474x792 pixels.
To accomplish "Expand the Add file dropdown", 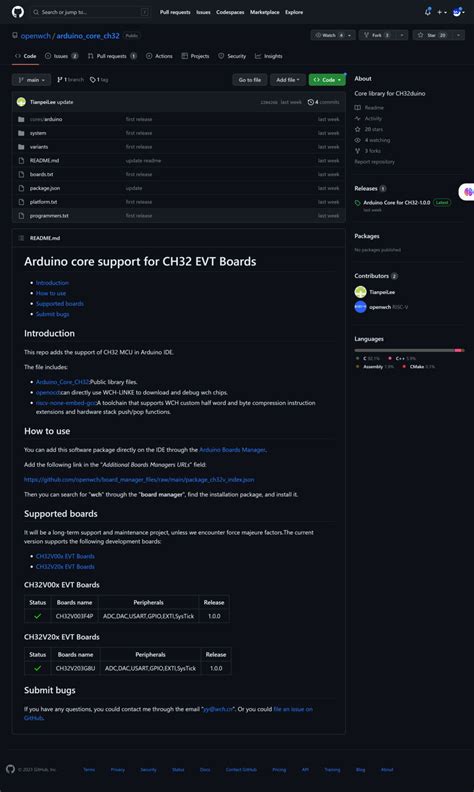I will (x=288, y=80).
